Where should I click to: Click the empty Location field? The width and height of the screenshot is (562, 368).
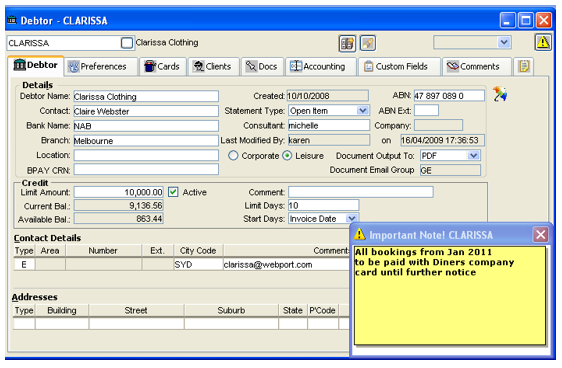[146, 155]
